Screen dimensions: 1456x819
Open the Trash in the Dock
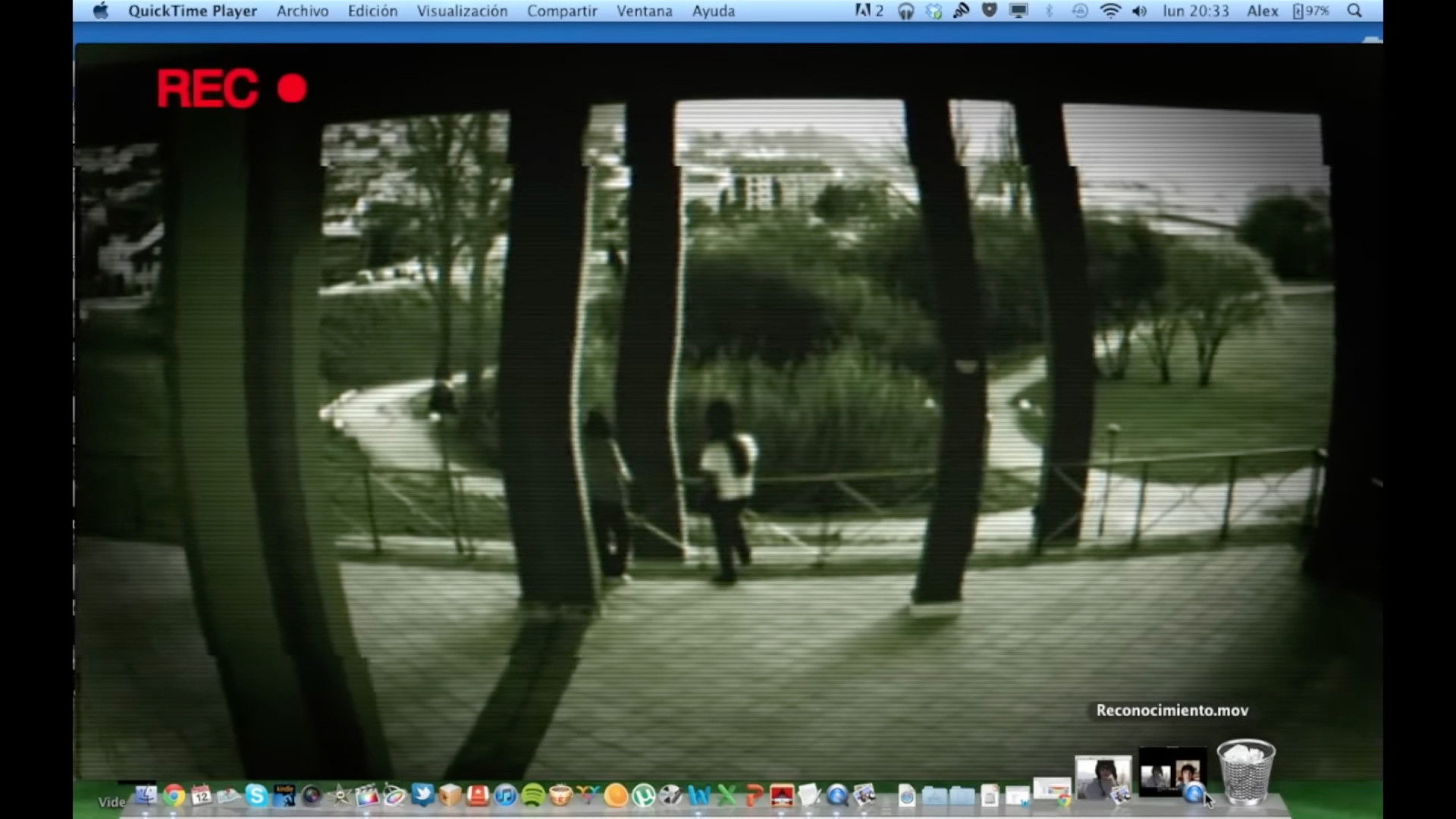[1246, 773]
